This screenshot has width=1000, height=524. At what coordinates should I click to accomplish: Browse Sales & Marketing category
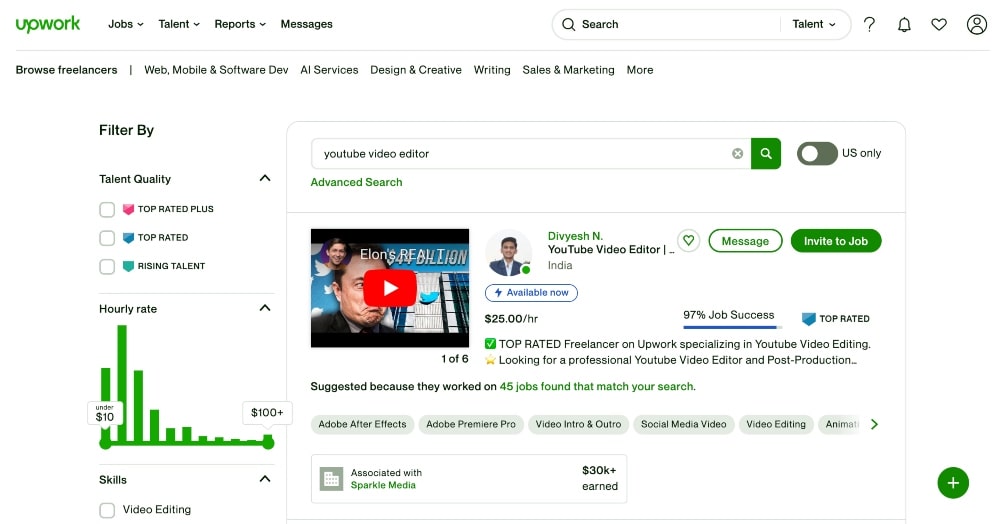tap(568, 70)
